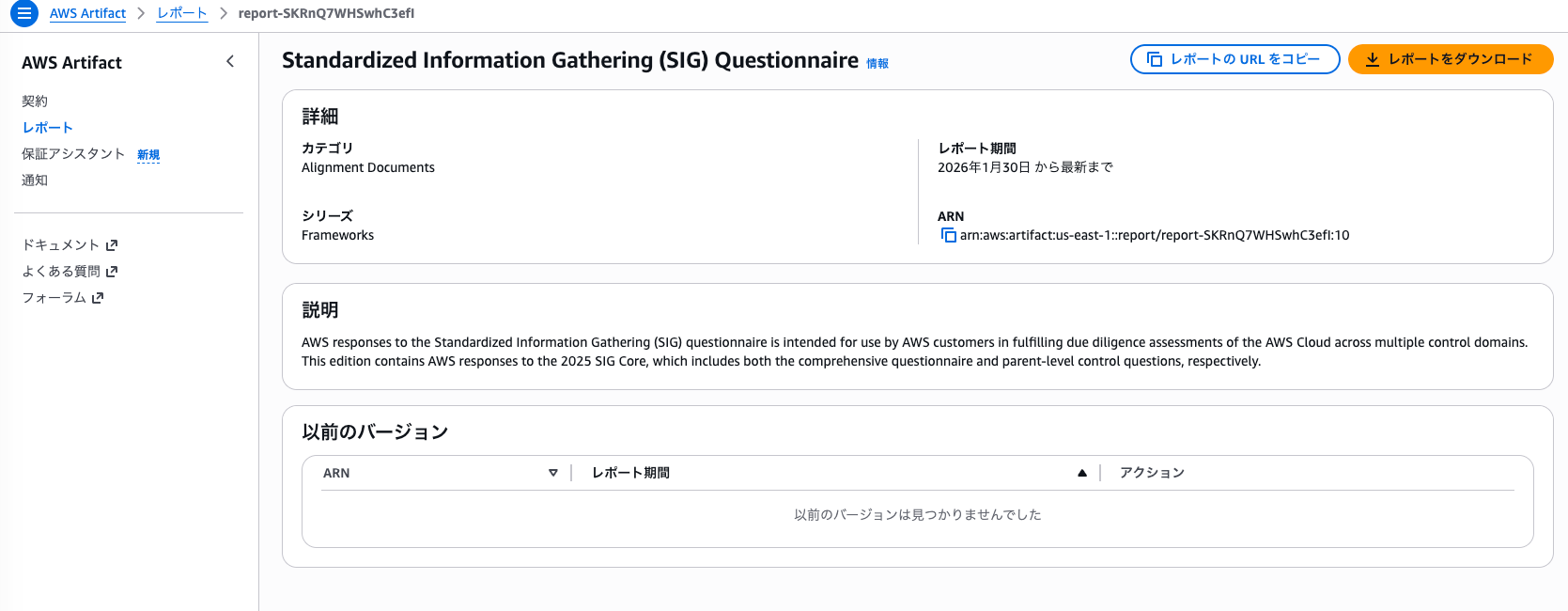
Task: Click the アクション column header
Action: click(x=1152, y=473)
